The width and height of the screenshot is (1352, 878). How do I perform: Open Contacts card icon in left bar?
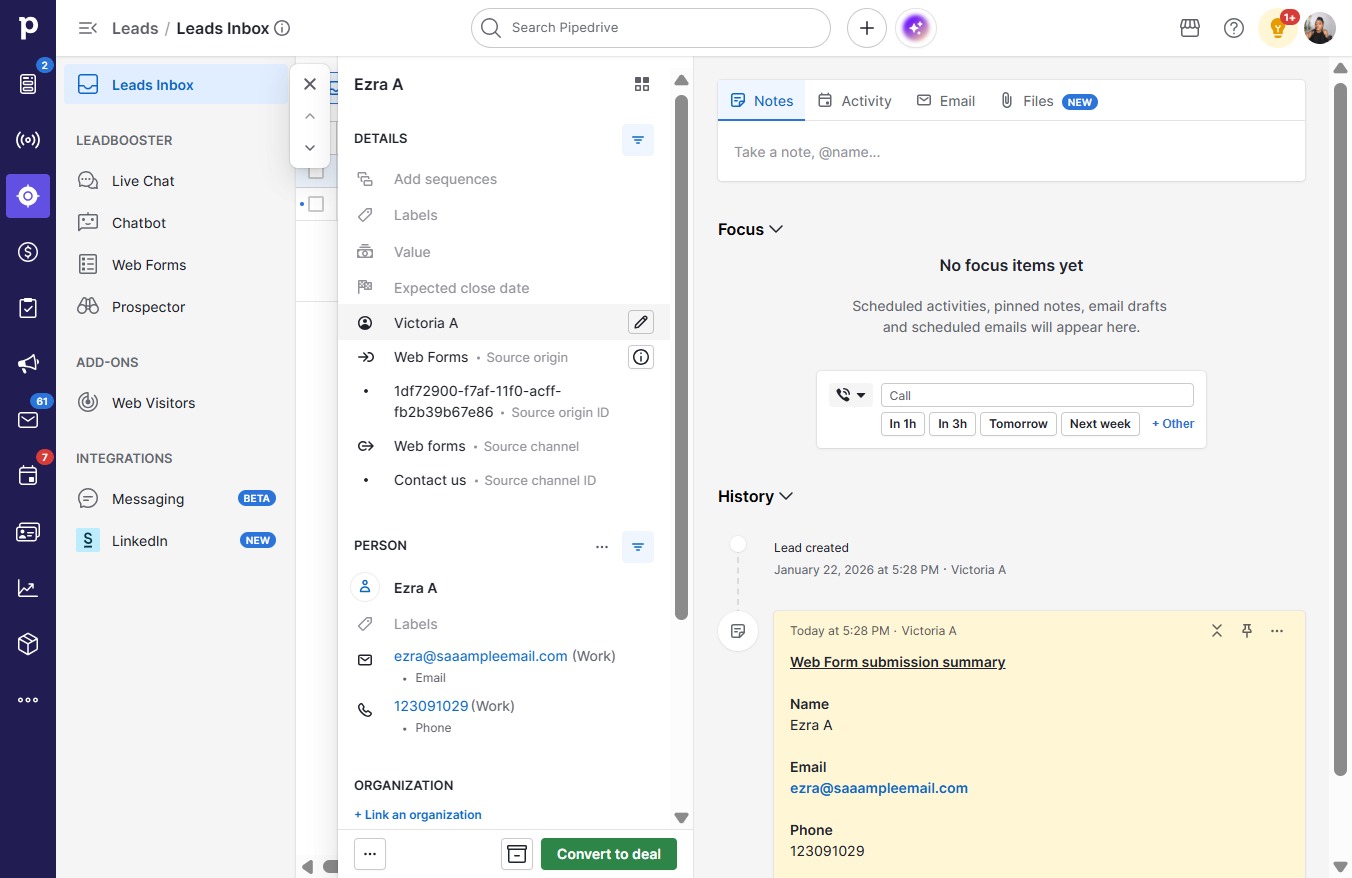tap(28, 532)
